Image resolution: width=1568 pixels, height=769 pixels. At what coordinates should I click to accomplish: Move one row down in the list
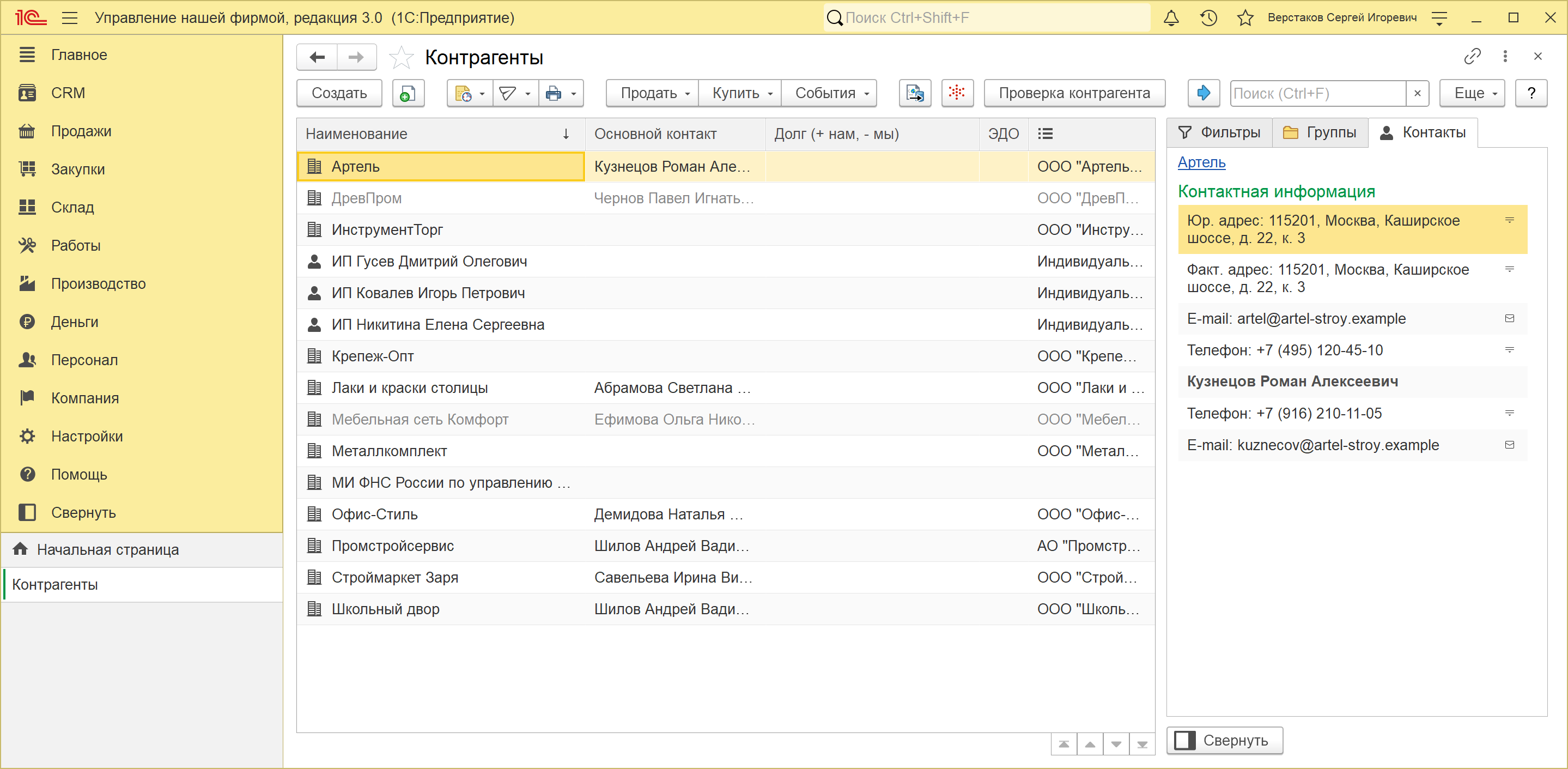click(x=1116, y=744)
